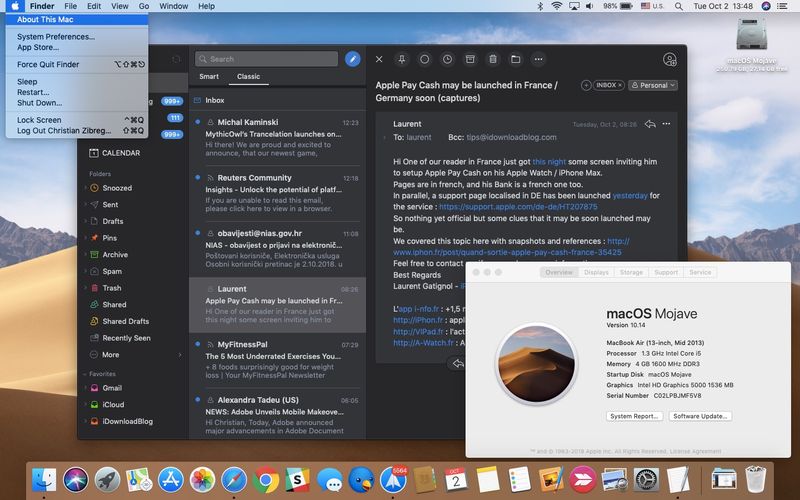Open the Gmail favorite account
The image size is (800, 500).
(x=112, y=388)
